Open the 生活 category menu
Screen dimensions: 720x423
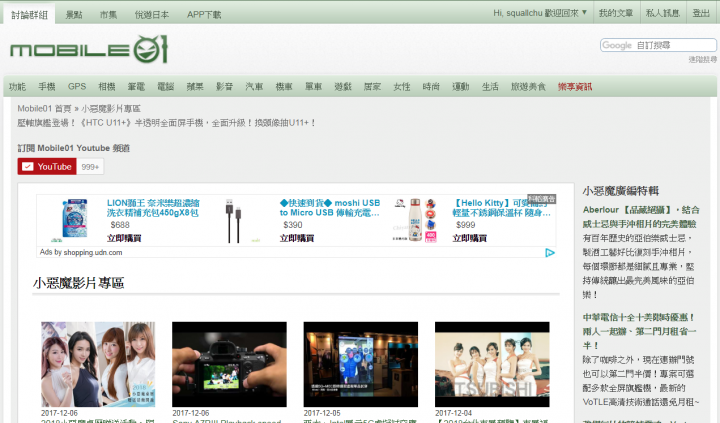(x=490, y=86)
